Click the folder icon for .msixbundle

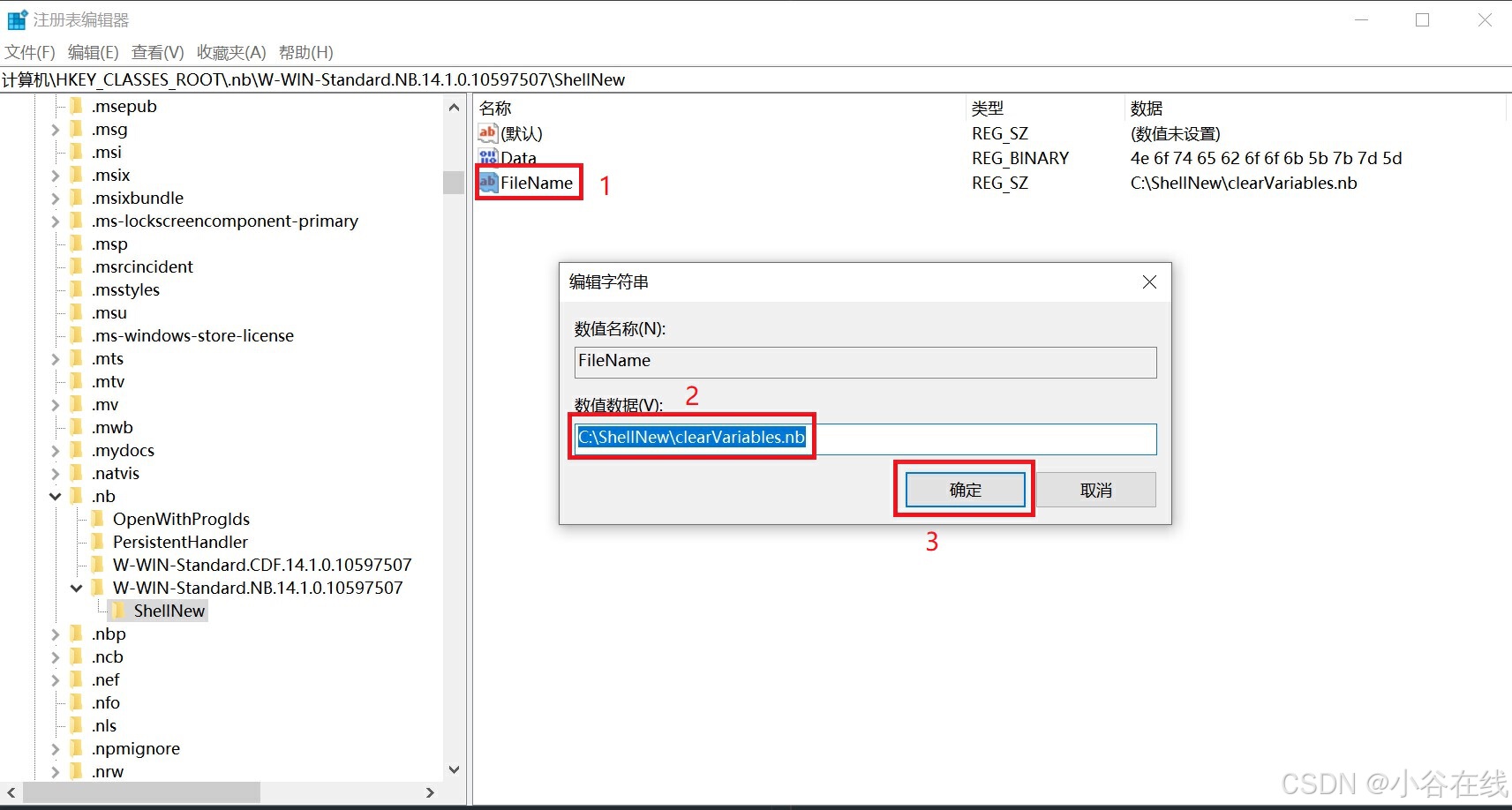coord(78,198)
